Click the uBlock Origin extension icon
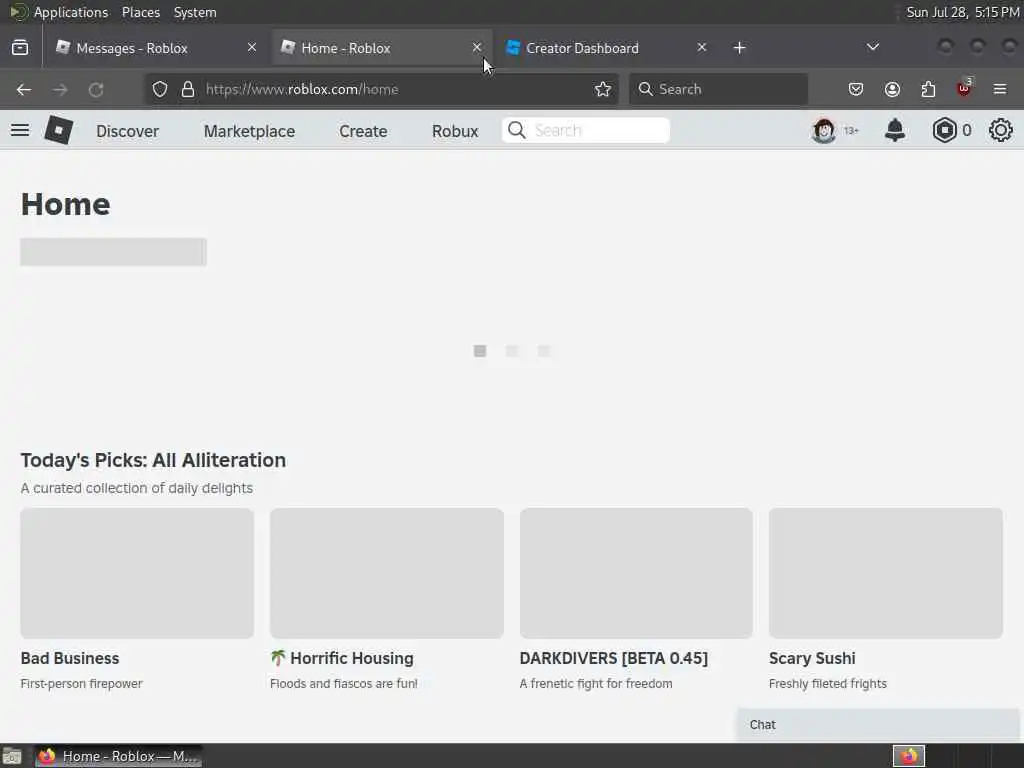The image size is (1024, 768). tap(964, 88)
